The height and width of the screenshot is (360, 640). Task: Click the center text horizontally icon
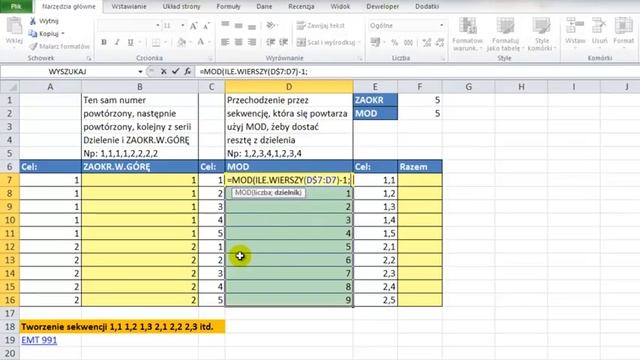239,42
